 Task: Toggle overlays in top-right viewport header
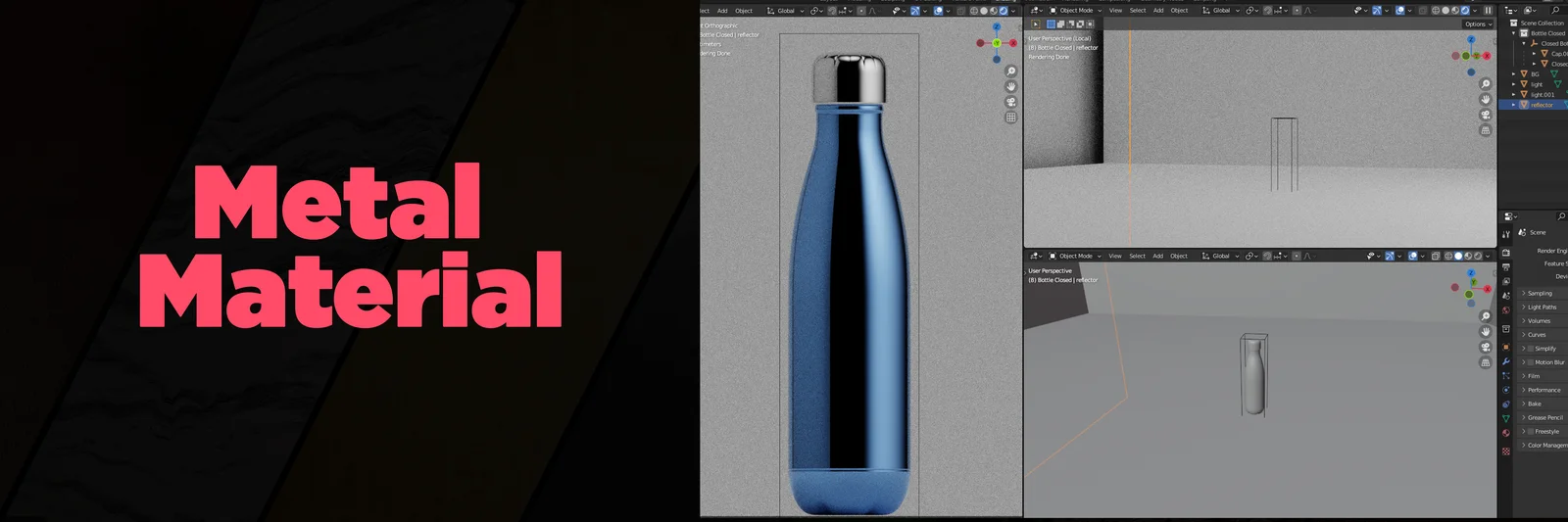(1400, 10)
